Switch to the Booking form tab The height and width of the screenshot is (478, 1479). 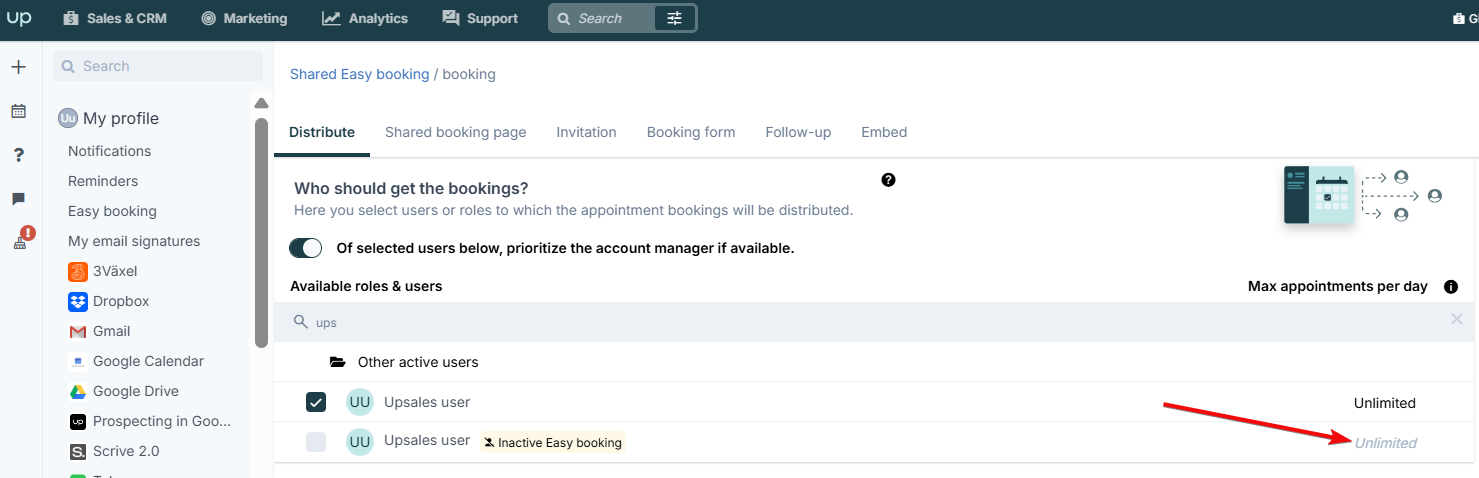[x=691, y=132]
